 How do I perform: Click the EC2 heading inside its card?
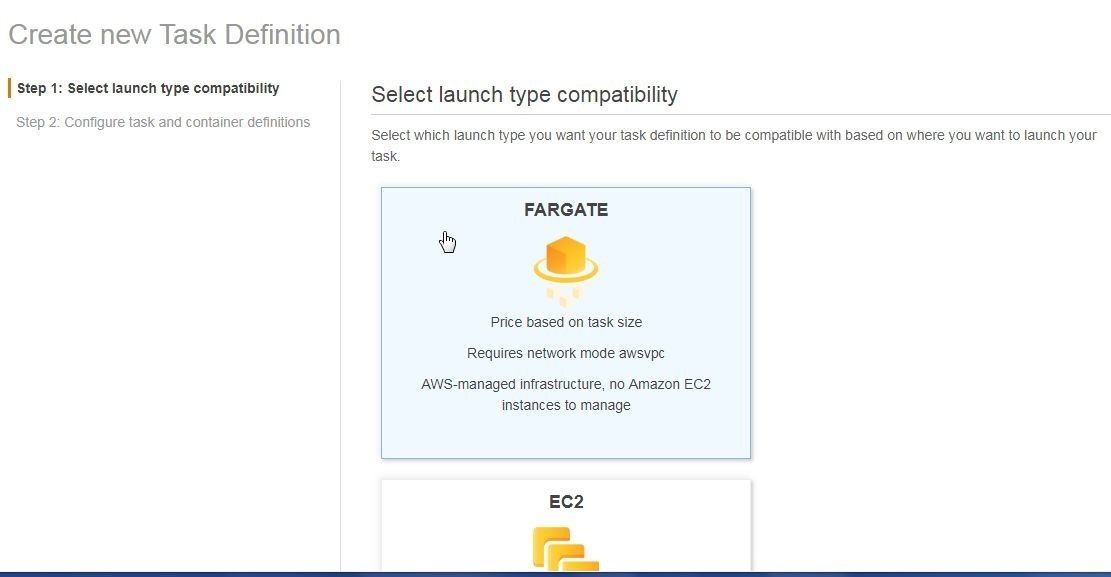[566, 502]
